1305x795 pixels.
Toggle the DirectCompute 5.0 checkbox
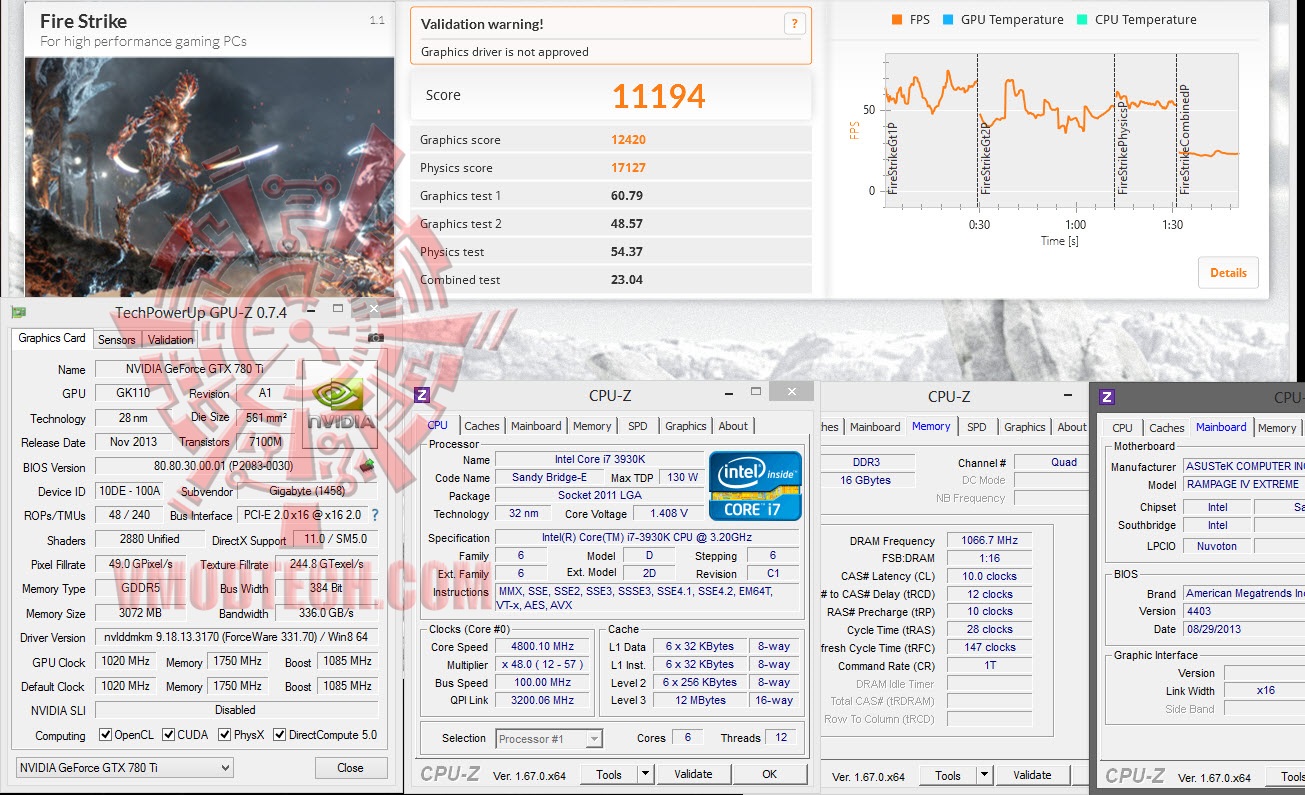click(279, 735)
